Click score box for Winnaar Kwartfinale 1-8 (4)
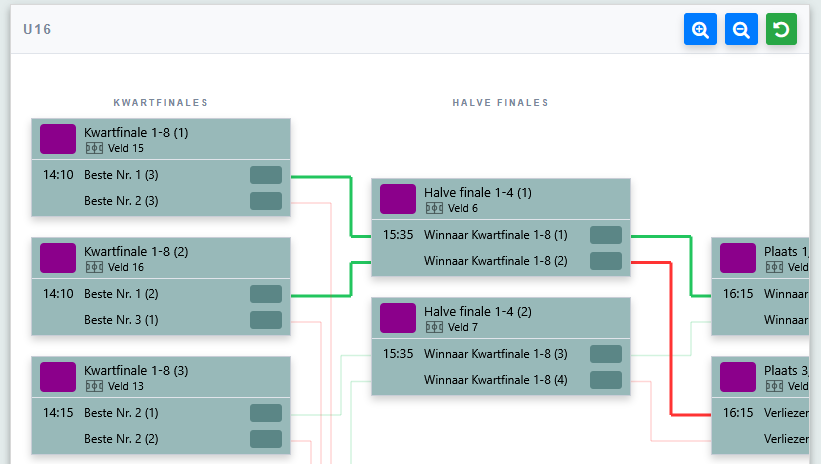821x464 pixels. 606,380
